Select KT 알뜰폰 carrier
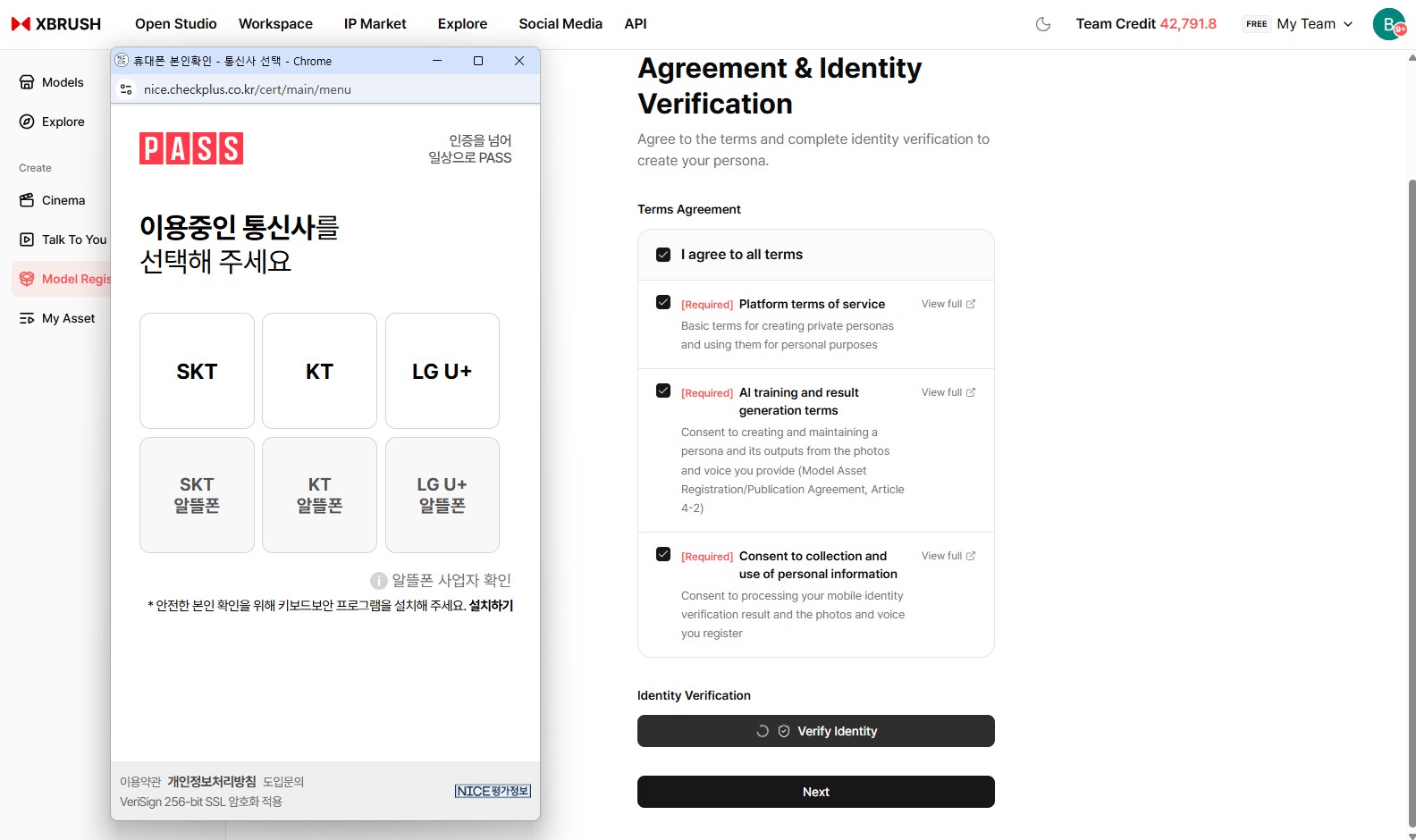Viewport: 1416px width, 840px height. (319, 495)
